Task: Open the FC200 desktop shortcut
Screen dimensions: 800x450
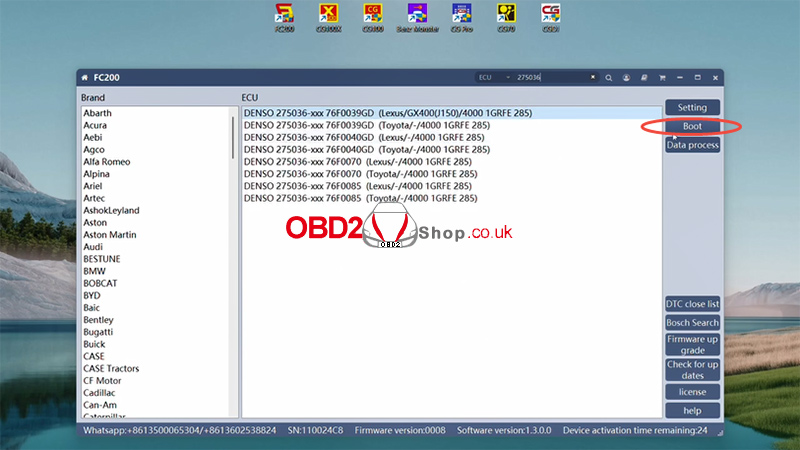Action: tap(284, 18)
